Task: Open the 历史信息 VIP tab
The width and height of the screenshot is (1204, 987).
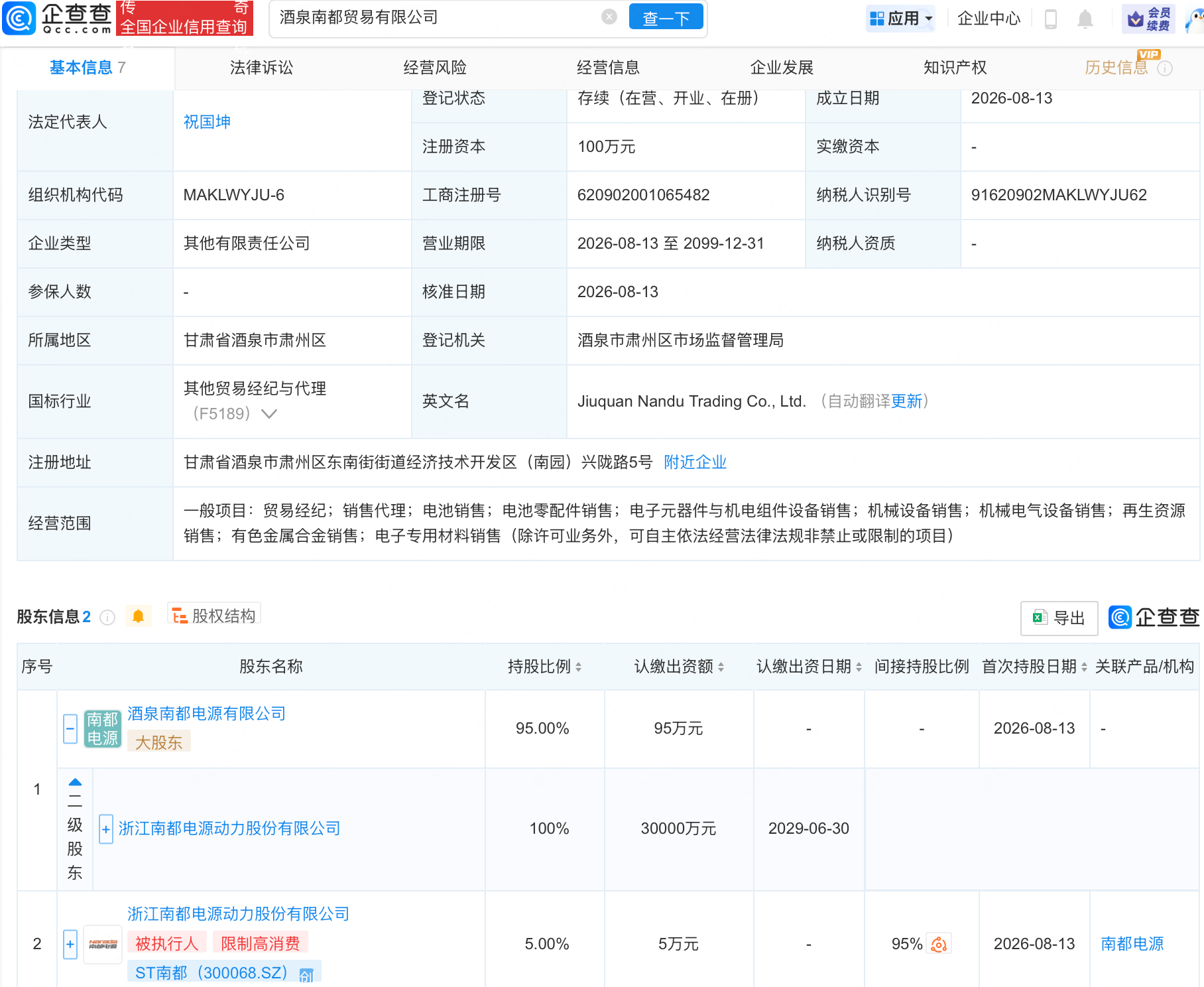Action: click(1116, 68)
